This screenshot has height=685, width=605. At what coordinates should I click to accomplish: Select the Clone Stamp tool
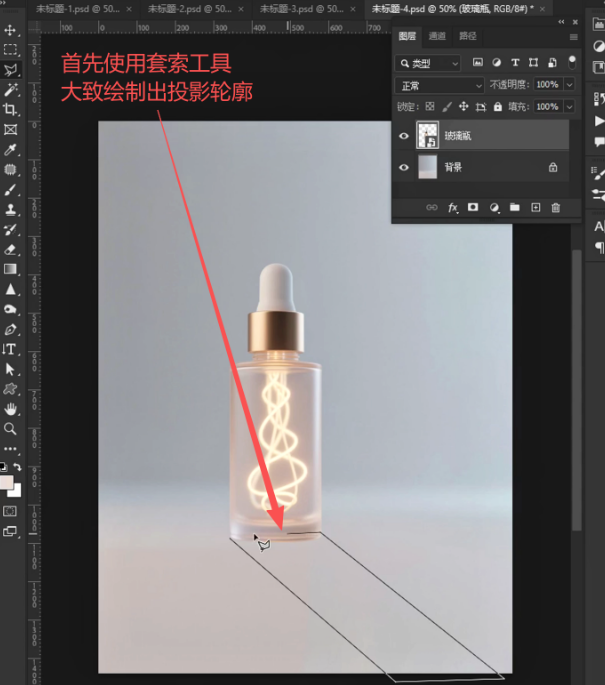coord(10,210)
